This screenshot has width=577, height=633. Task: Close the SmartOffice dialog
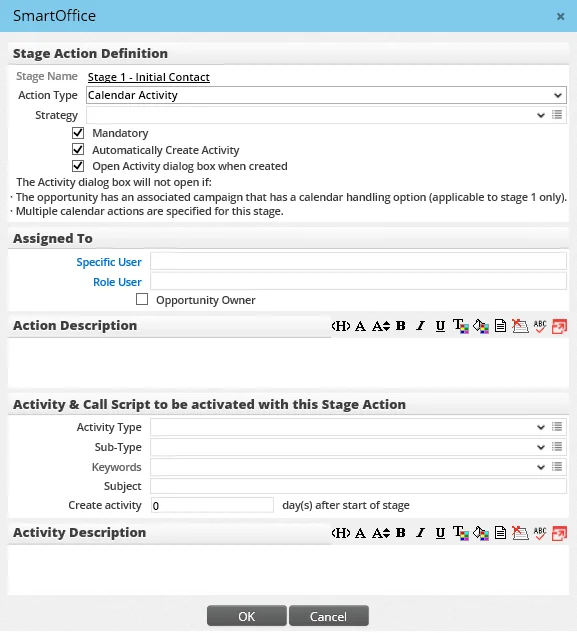click(560, 17)
